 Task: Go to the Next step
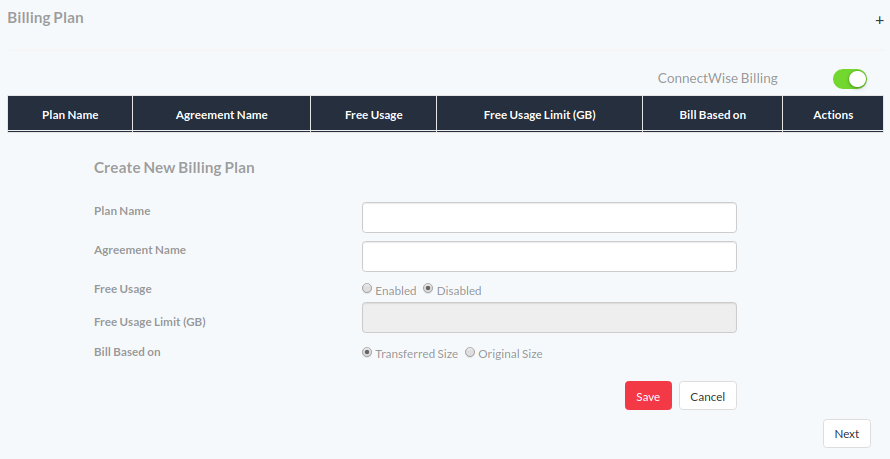[847, 433]
